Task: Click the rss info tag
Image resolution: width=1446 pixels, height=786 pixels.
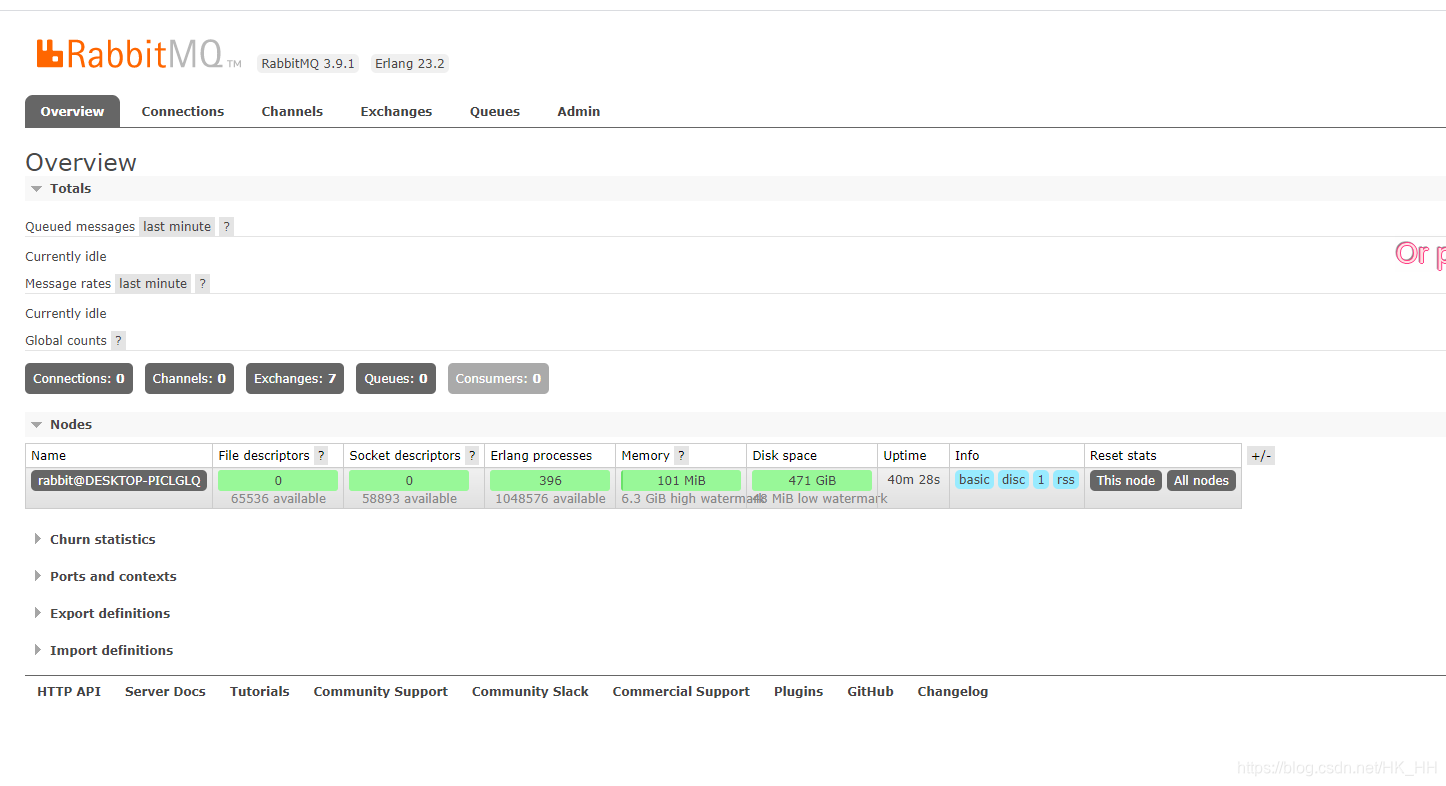Action: click(x=1066, y=480)
